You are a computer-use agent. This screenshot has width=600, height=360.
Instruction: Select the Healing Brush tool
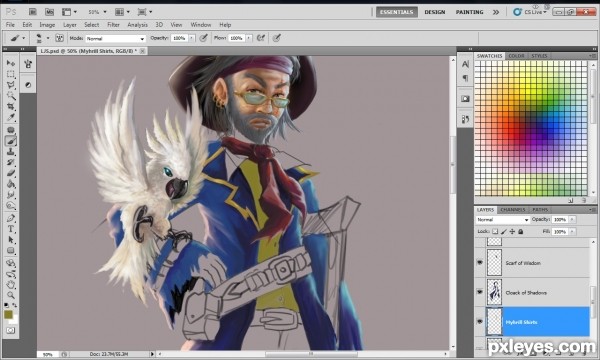coord(11,130)
